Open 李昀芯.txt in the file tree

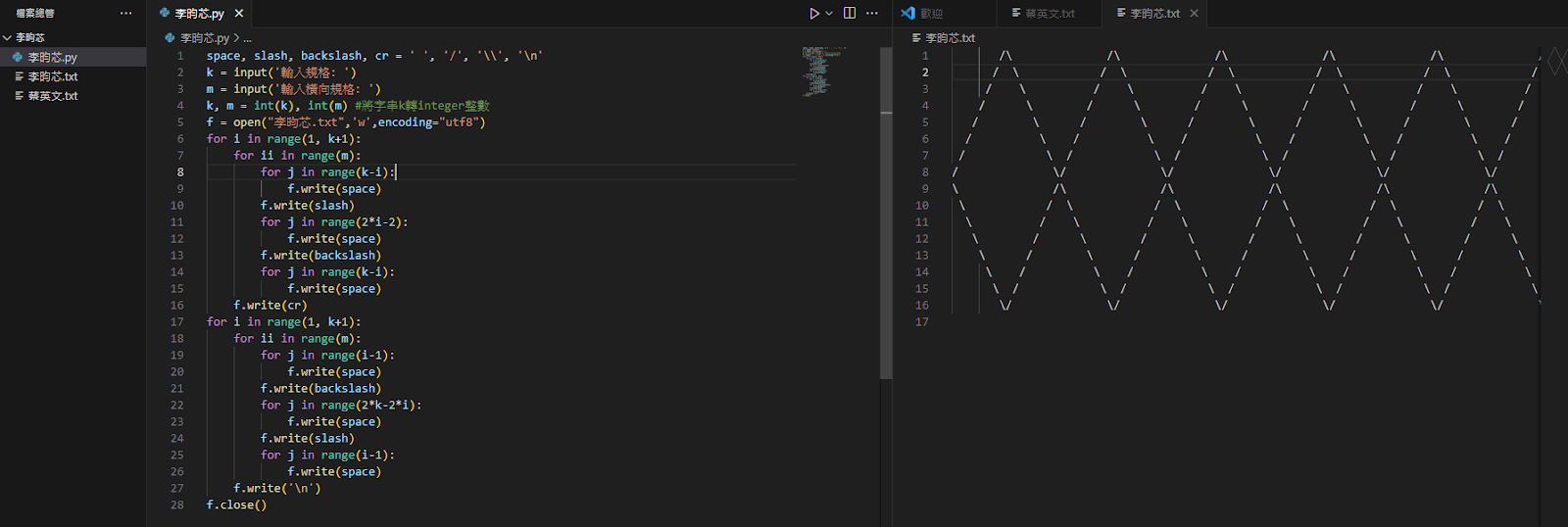point(73,76)
